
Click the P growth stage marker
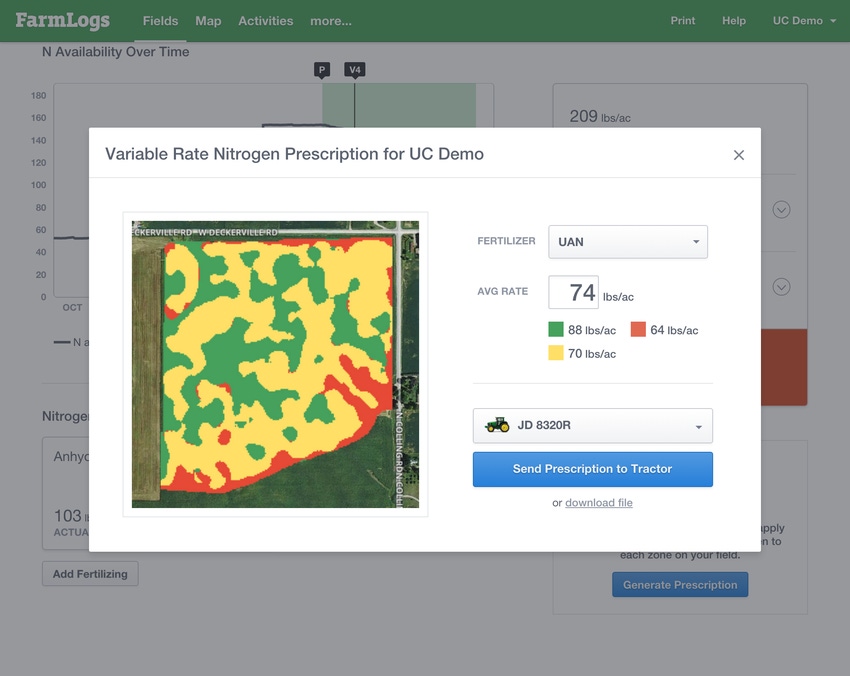322,70
